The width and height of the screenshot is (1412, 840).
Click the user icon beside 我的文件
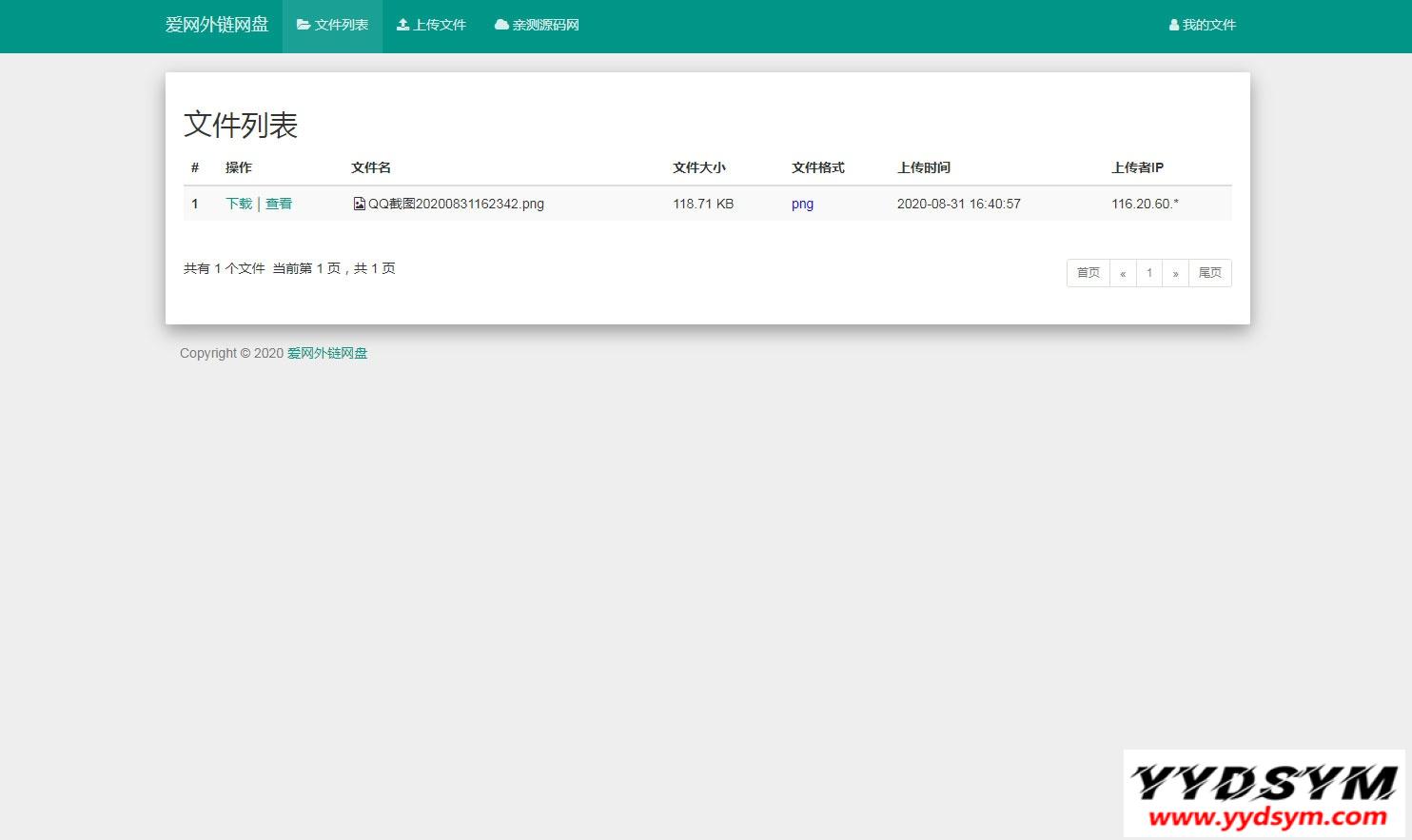click(x=1174, y=26)
